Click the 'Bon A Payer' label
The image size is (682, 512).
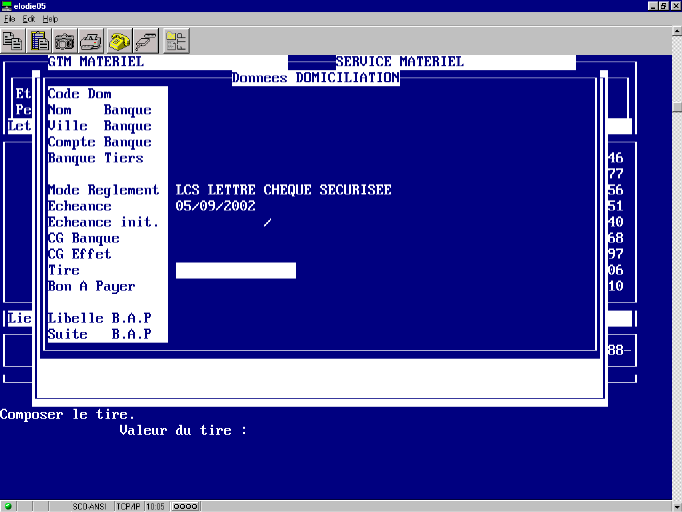92,287
